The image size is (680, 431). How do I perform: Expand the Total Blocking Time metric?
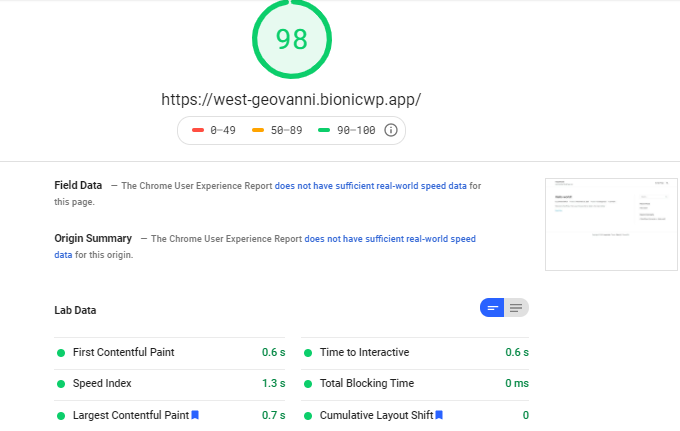click(x=415, y=384)
